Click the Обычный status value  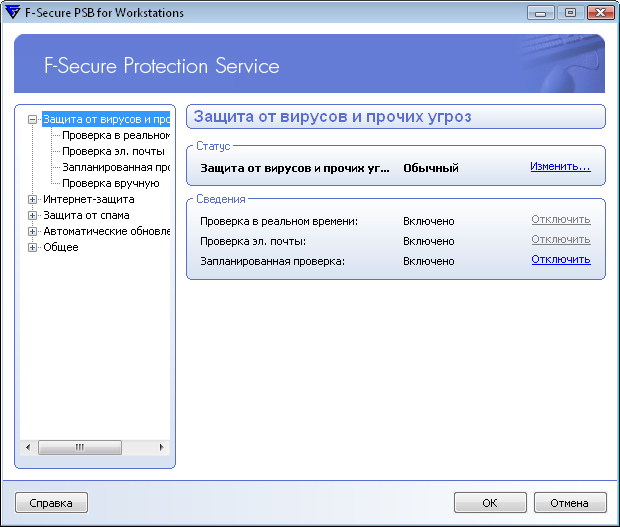[x=431, y=168]
